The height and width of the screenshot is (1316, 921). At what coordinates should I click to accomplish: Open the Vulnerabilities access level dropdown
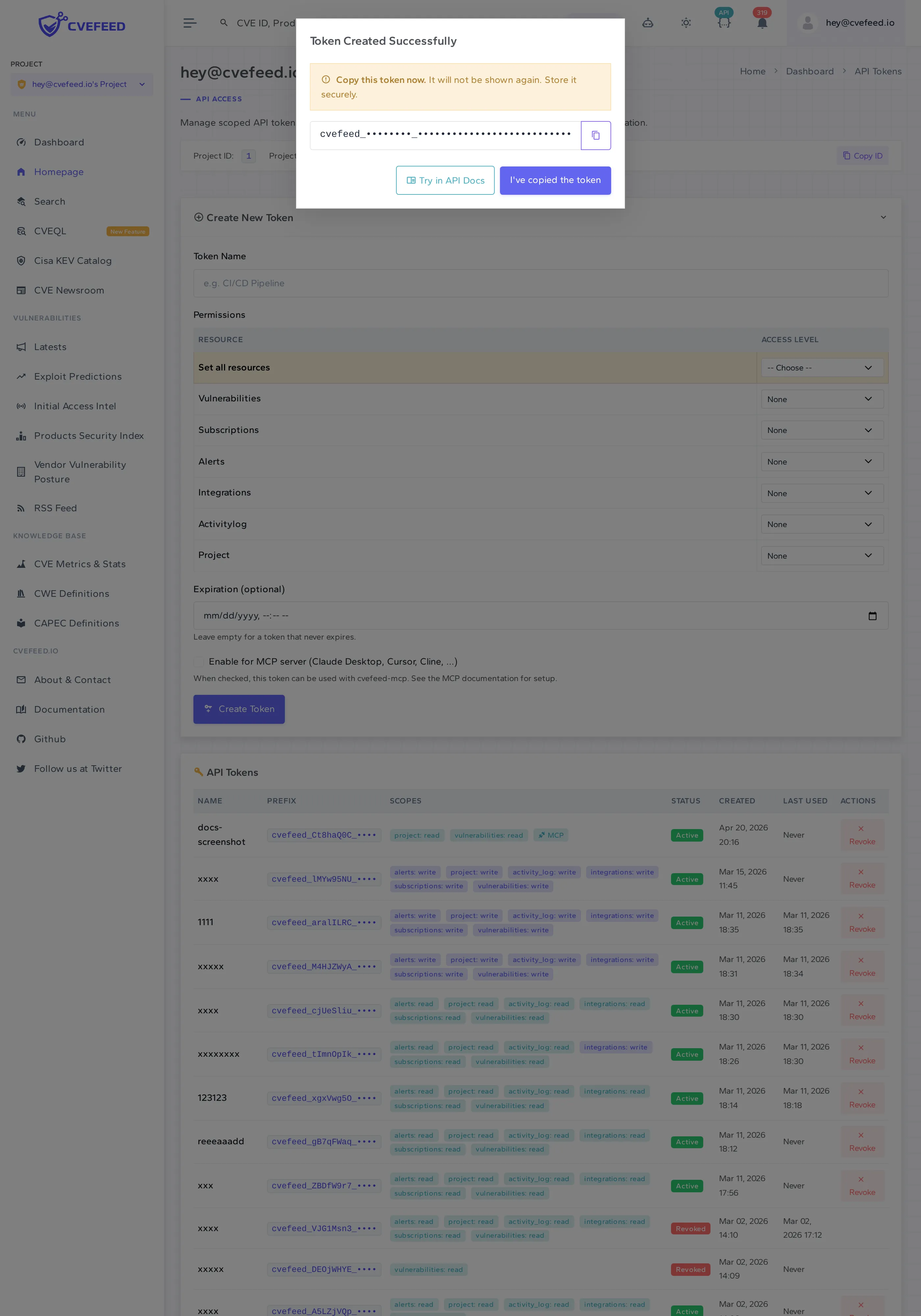822,399
